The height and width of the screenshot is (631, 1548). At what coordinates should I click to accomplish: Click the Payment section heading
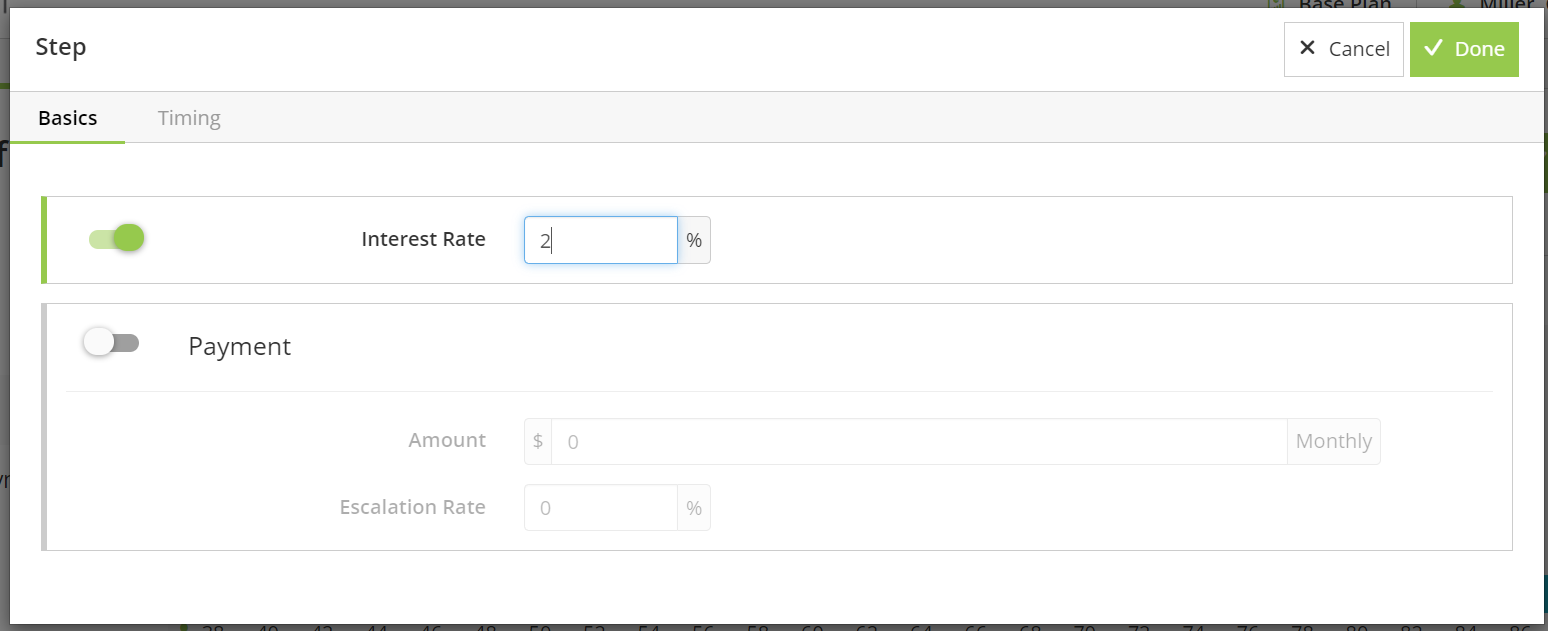(x=240, y=346)
